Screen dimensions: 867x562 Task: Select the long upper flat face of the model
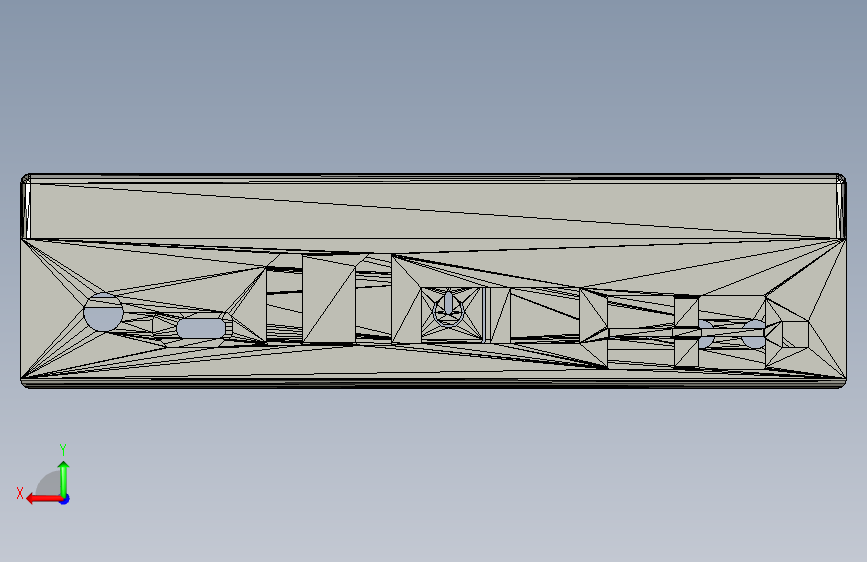coord(434,211)
